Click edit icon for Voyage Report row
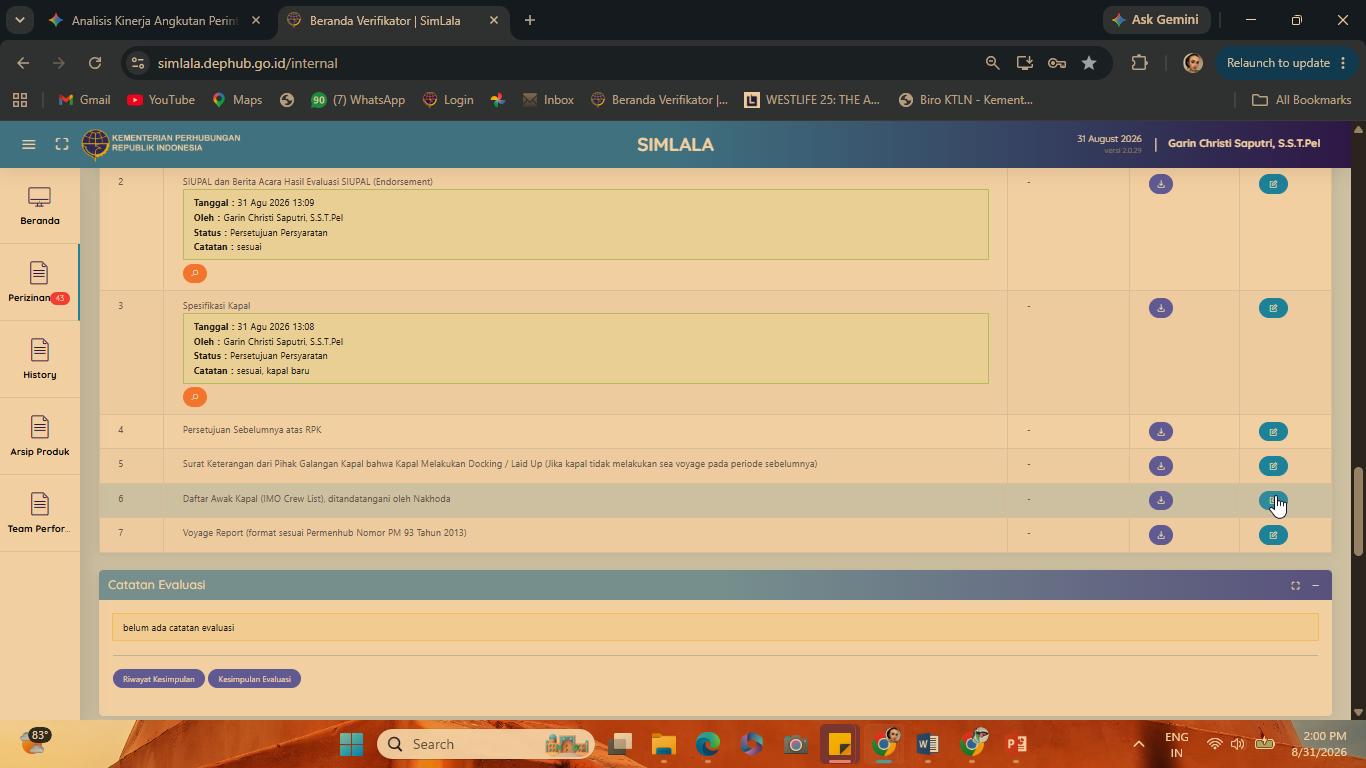This screenshot has width=1366, height=768. 1273,535
